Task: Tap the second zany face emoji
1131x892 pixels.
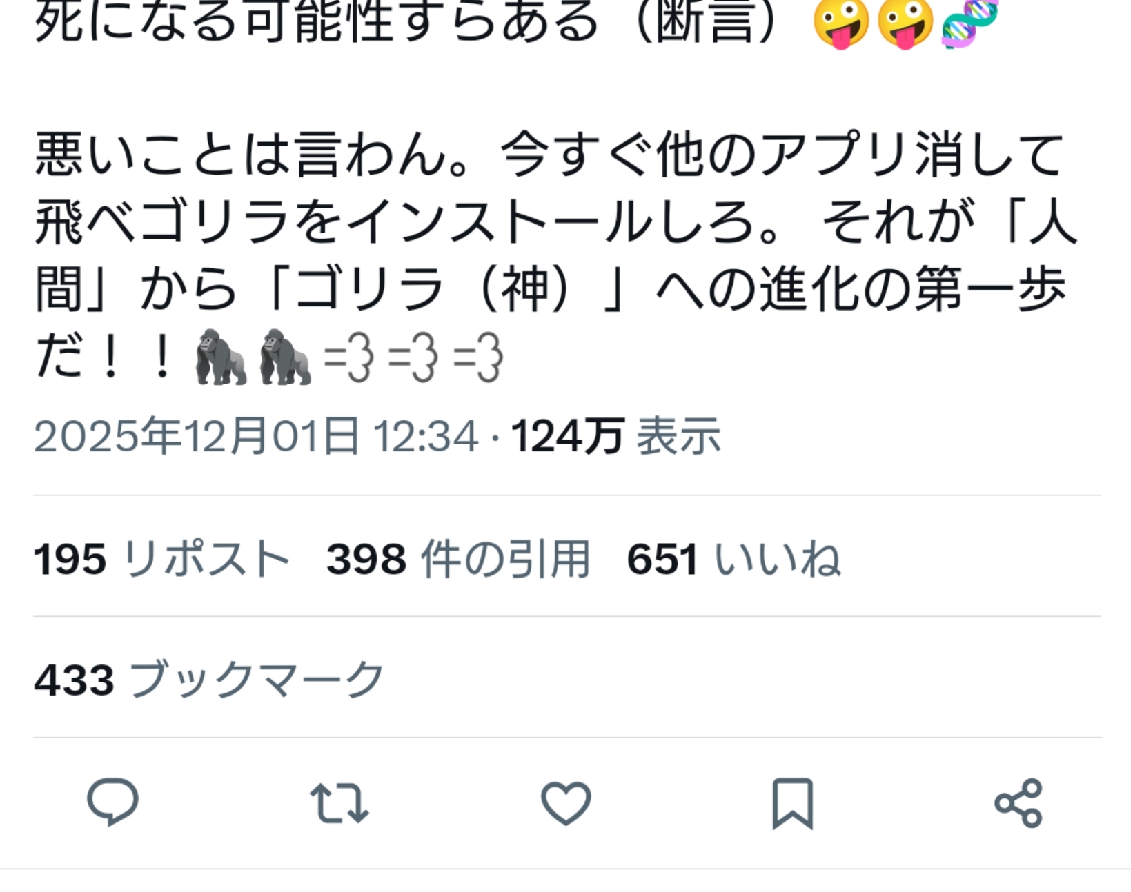Action: [906, 23]
